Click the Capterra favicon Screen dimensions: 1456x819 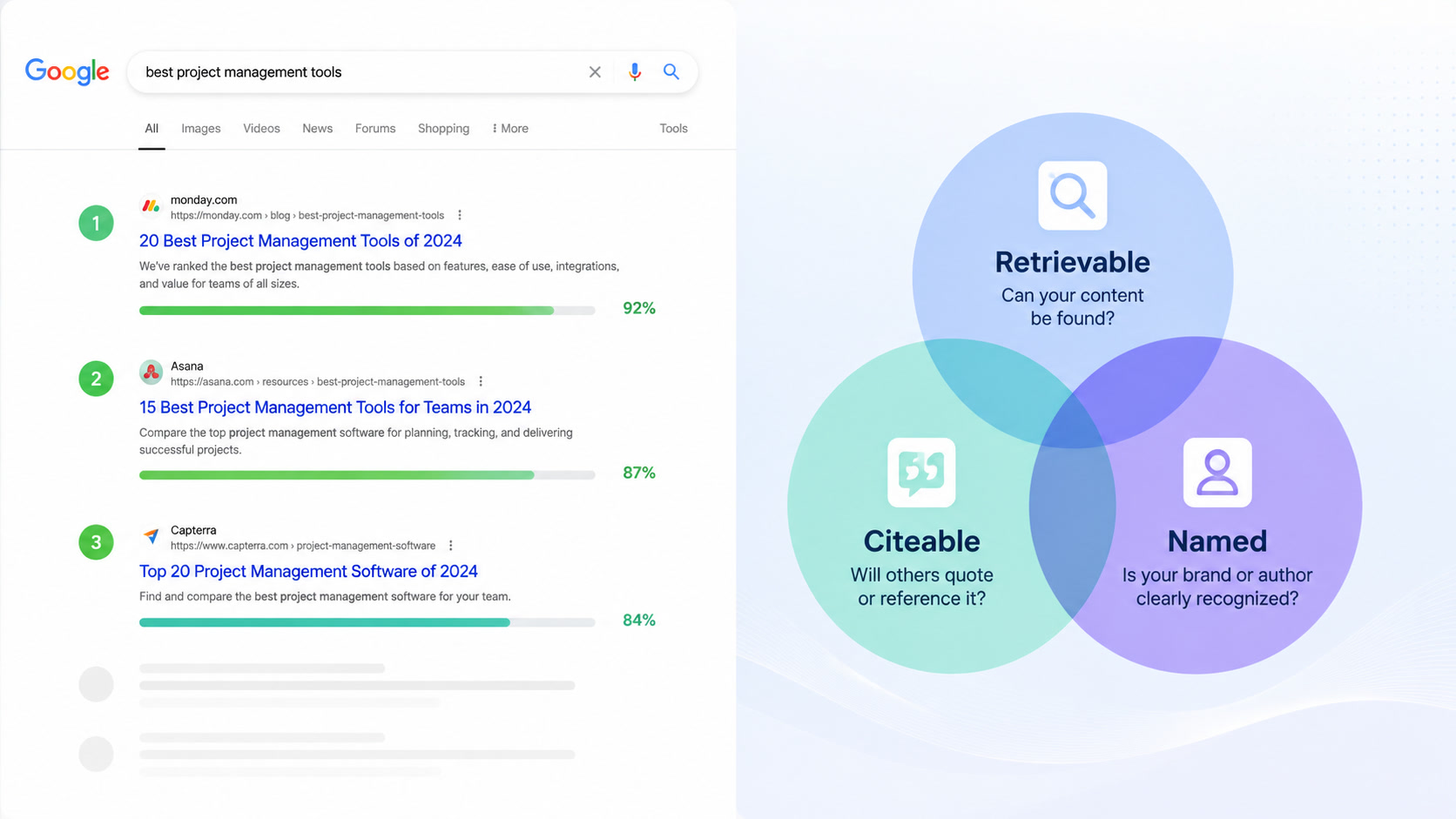[151, 536]
